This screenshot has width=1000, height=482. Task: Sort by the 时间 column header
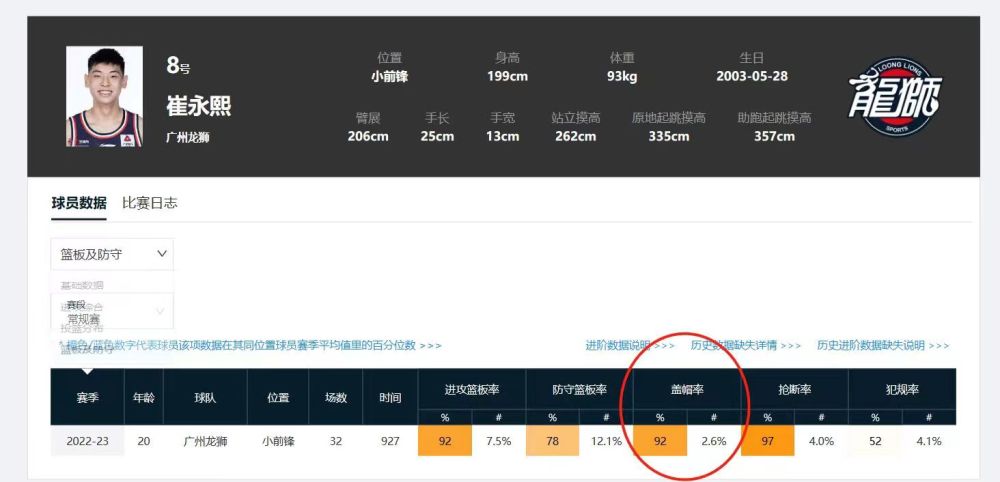pos(390,397)
